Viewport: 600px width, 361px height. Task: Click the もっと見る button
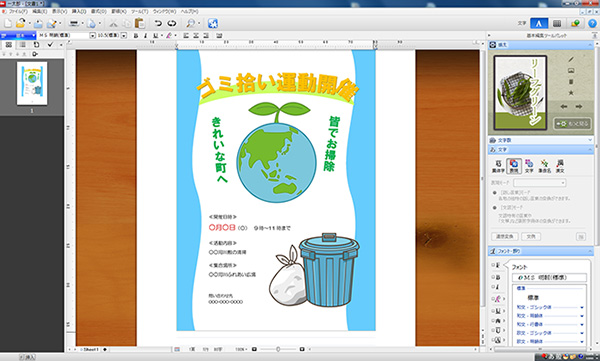[x=572, y=124]
